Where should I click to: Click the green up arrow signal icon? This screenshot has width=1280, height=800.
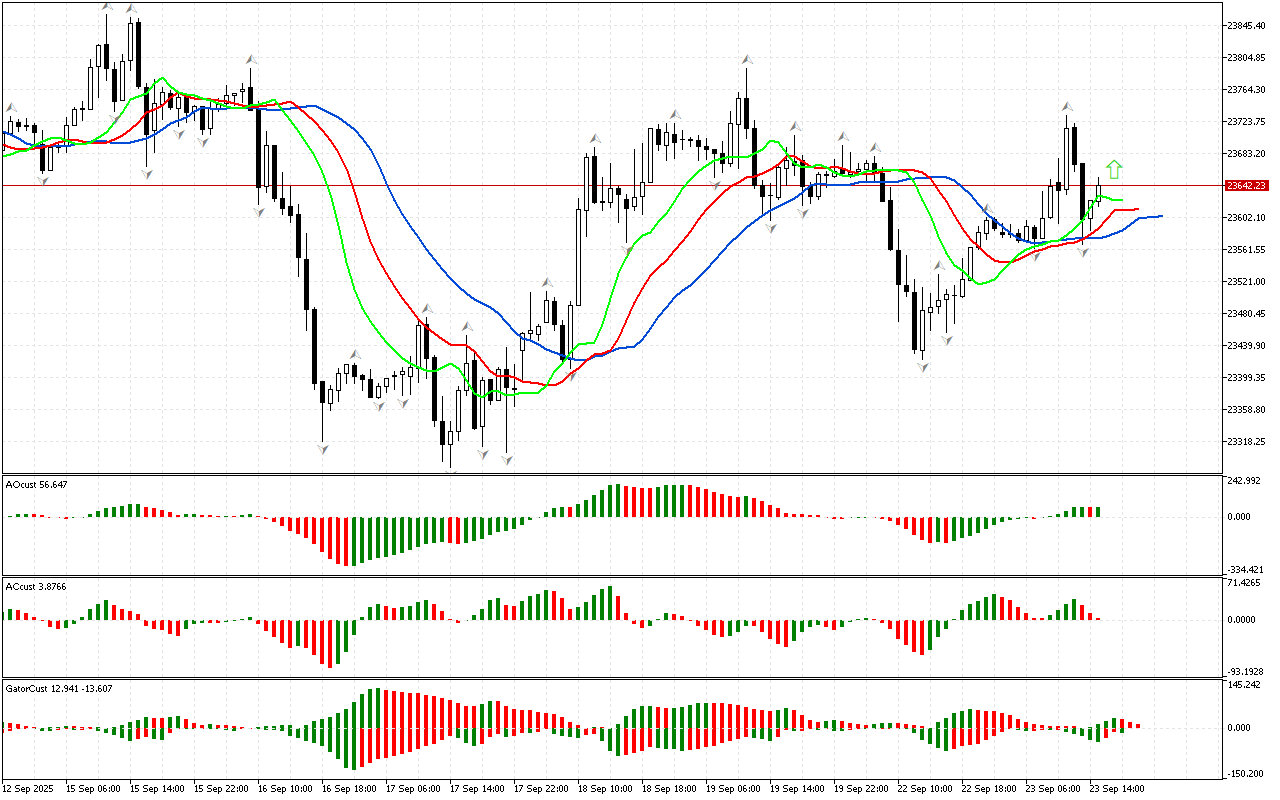1114,169
